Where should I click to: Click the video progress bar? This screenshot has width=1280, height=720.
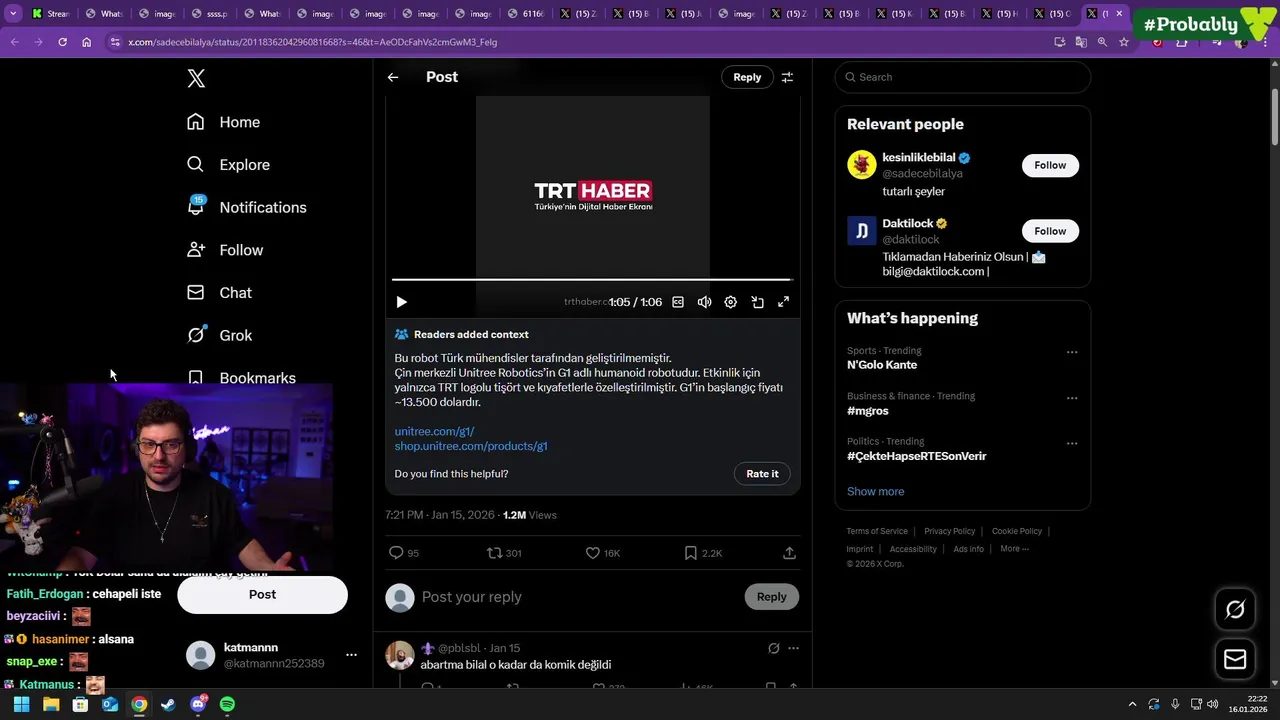tap(592, 280)
